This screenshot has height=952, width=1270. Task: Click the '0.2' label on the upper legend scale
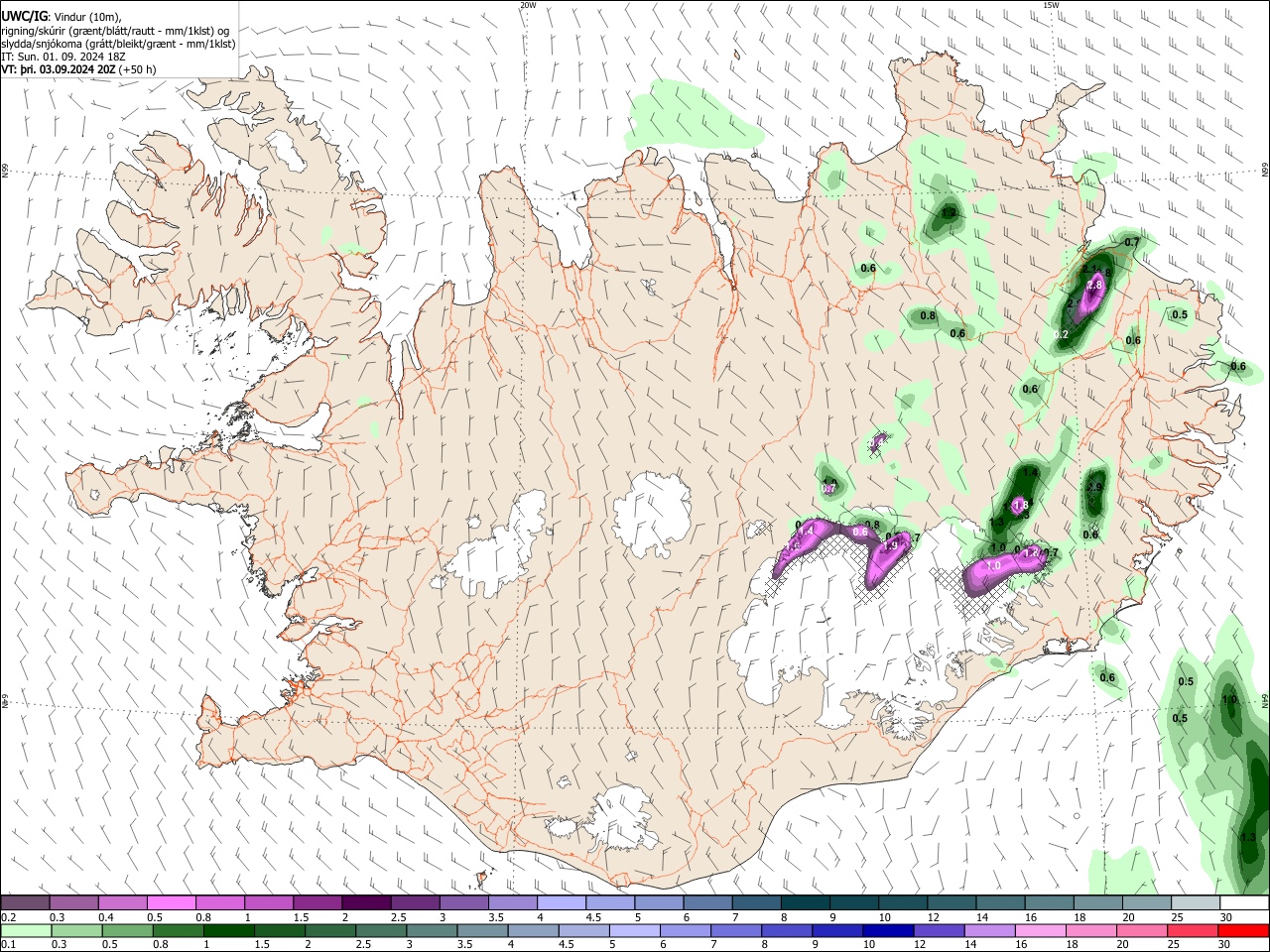pos(9,917)
